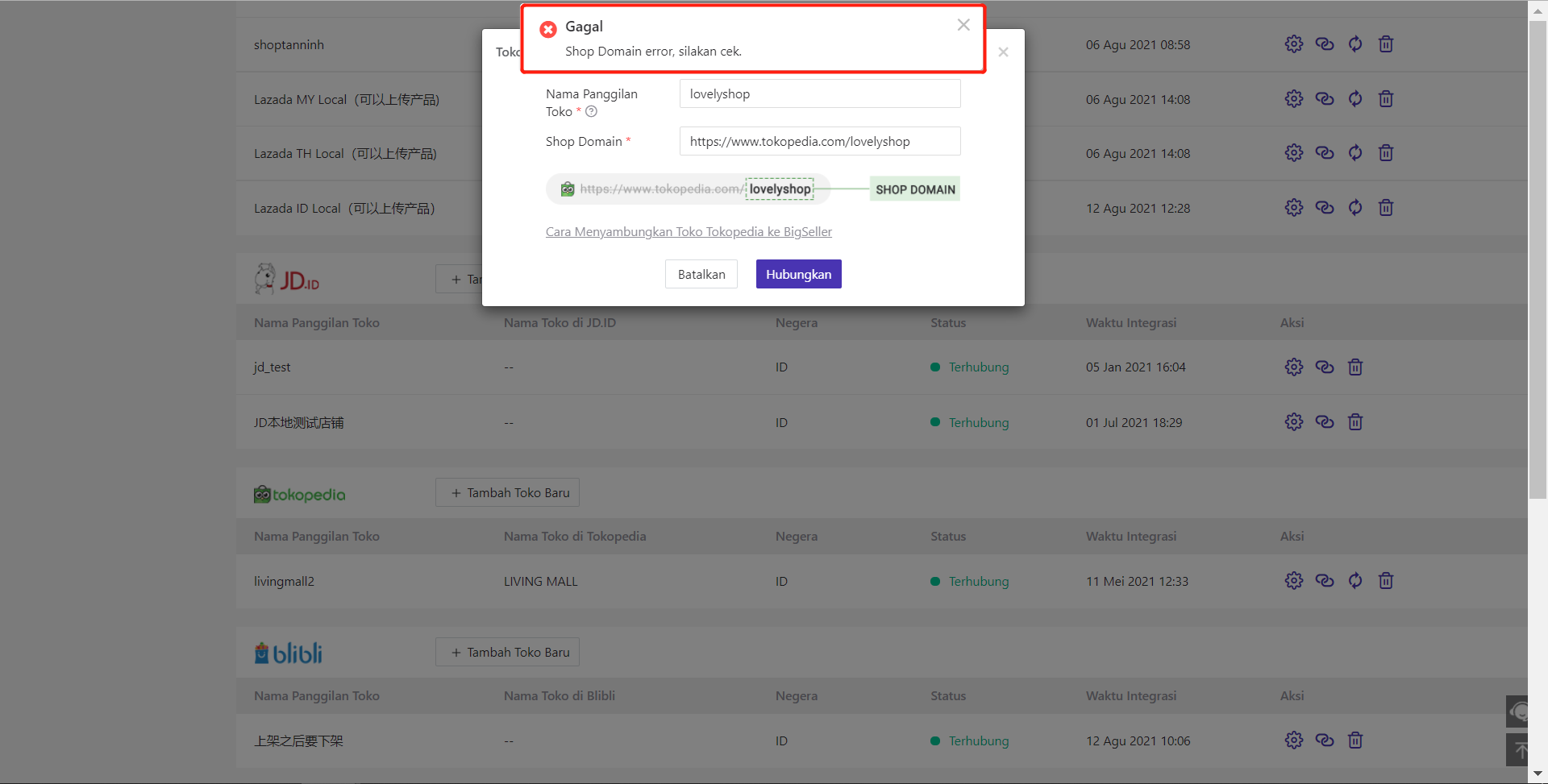Sync the Lazada TH Local store

click(1354, 153)
